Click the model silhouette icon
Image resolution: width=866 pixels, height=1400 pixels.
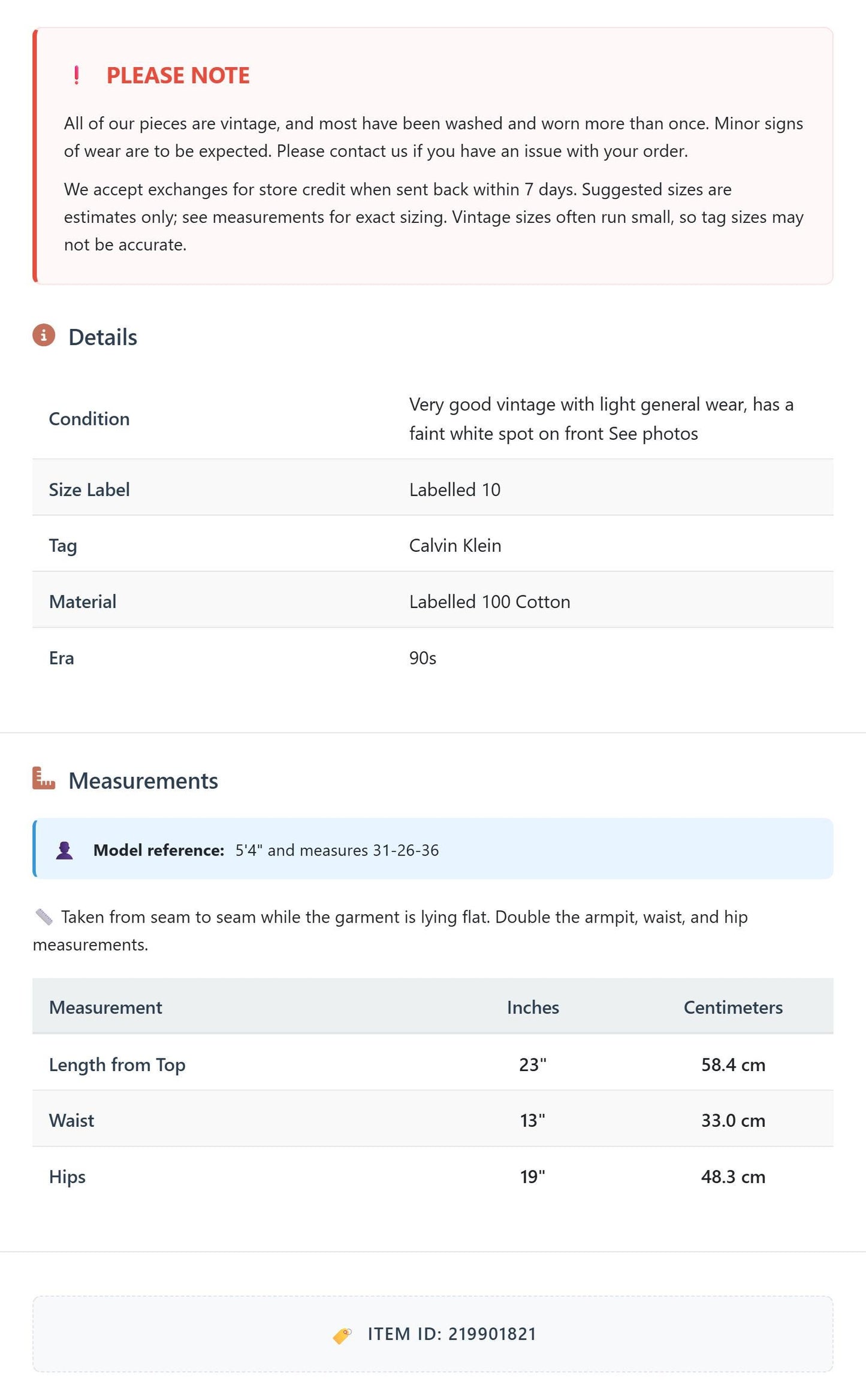(64, 850)
